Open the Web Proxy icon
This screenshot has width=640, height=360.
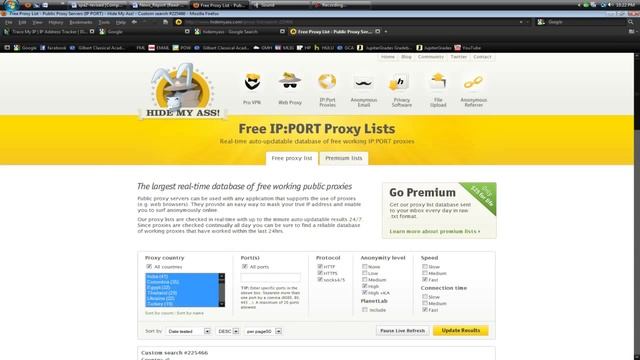290,80
